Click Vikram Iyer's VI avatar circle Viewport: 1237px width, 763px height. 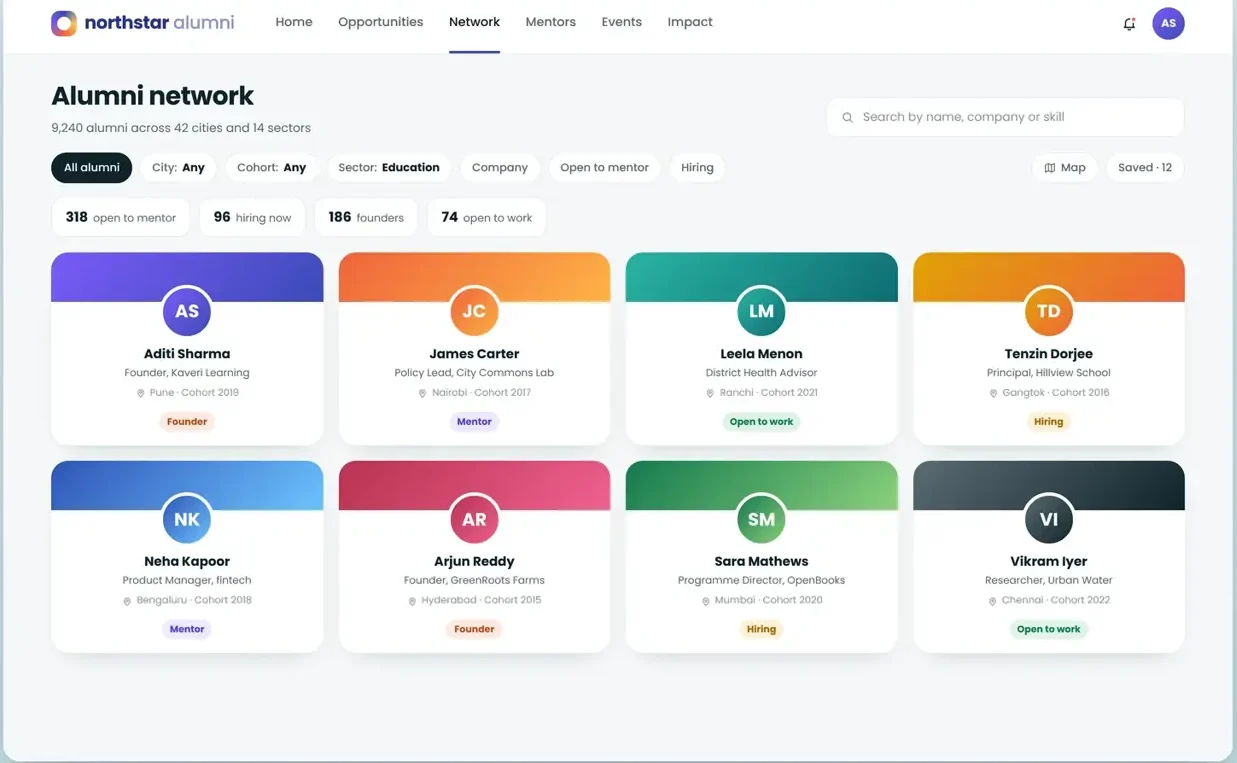(1049, 519)
